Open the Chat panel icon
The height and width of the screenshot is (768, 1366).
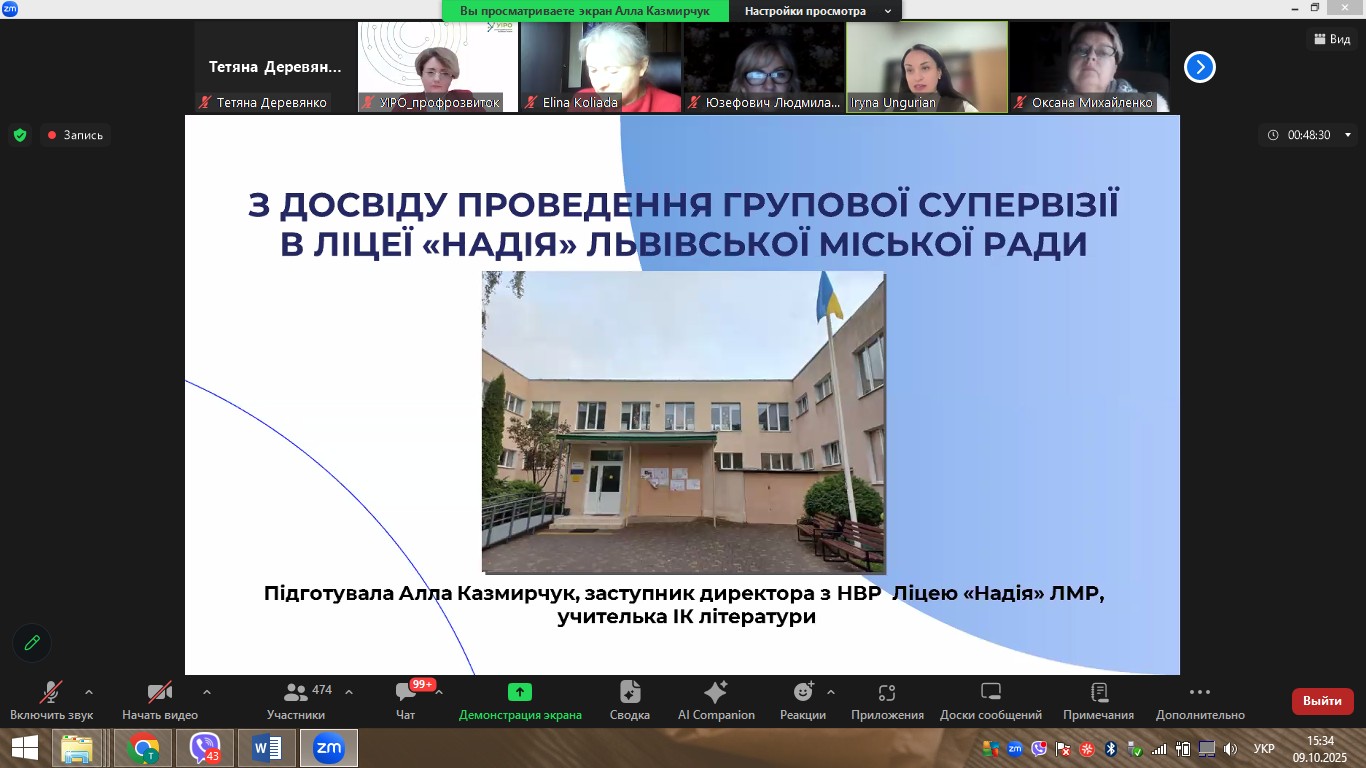405,693
